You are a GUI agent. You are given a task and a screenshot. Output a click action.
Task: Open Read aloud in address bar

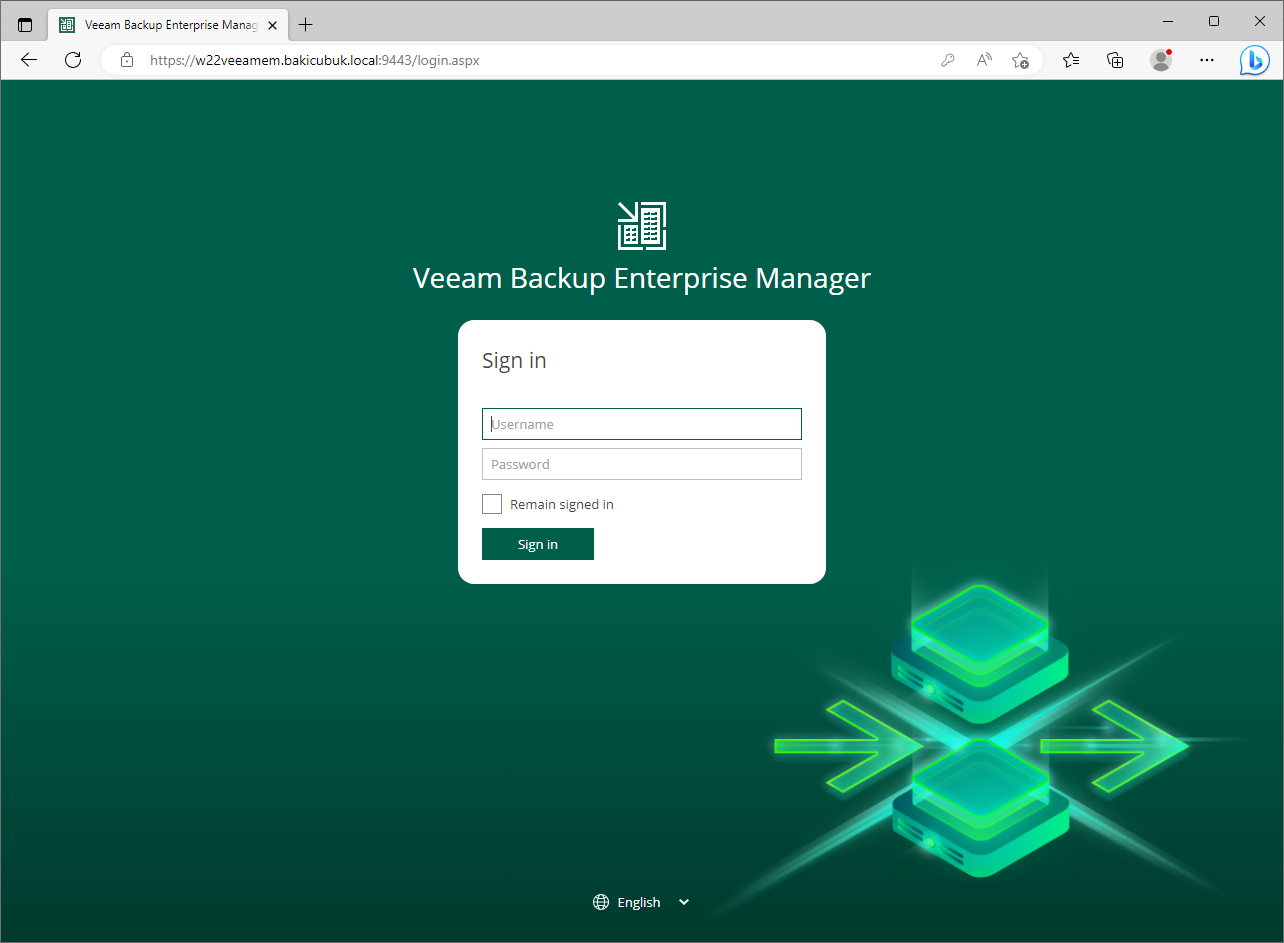point(984,60)
